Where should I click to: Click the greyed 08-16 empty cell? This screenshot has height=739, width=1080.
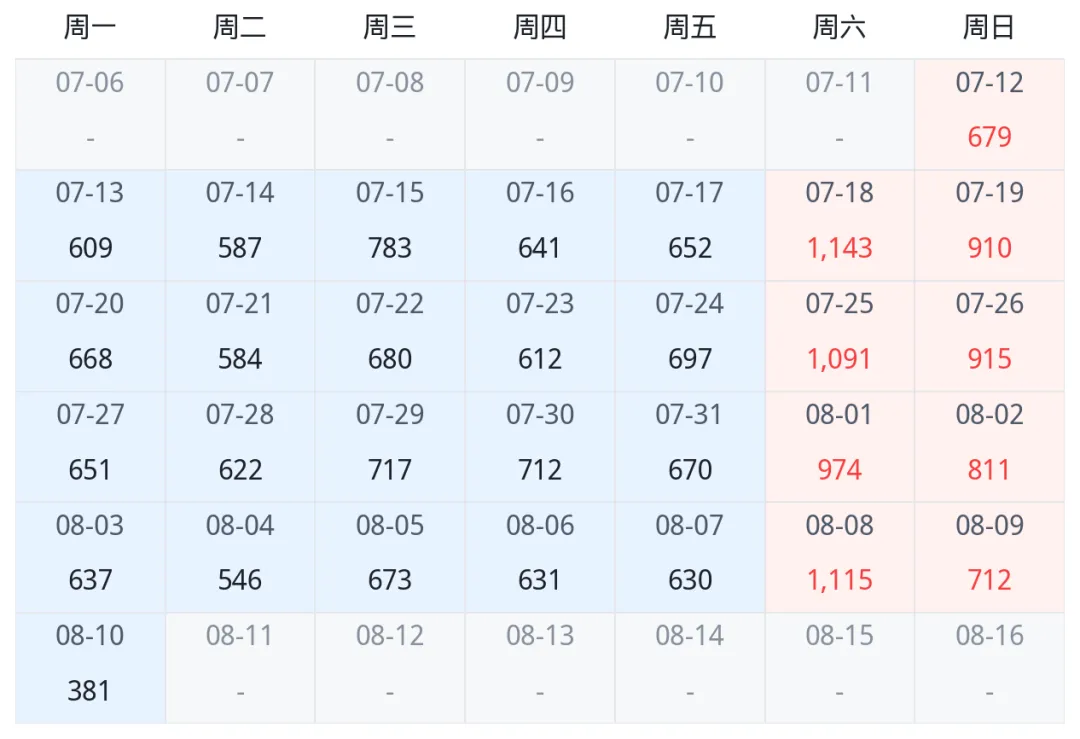pyautogui.click(x=989, y=668)
